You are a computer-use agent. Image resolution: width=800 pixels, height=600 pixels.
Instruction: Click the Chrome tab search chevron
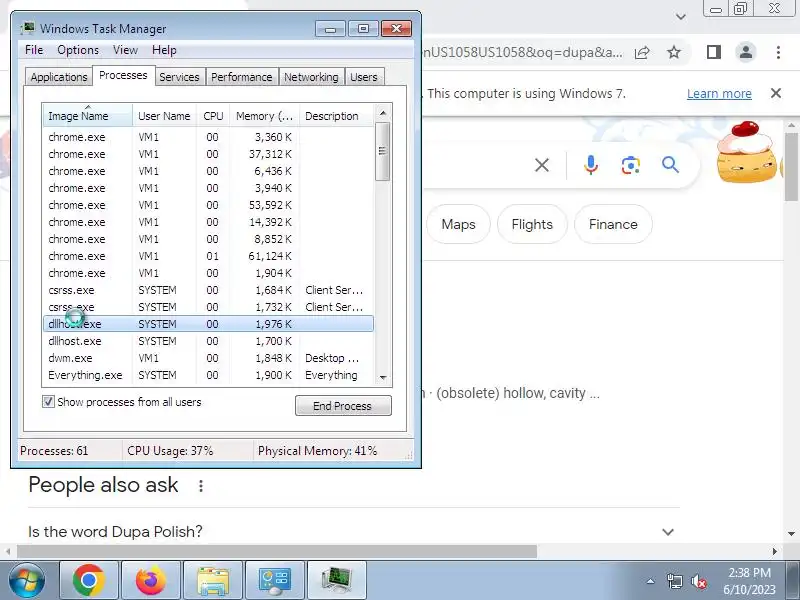click(681, 17)
